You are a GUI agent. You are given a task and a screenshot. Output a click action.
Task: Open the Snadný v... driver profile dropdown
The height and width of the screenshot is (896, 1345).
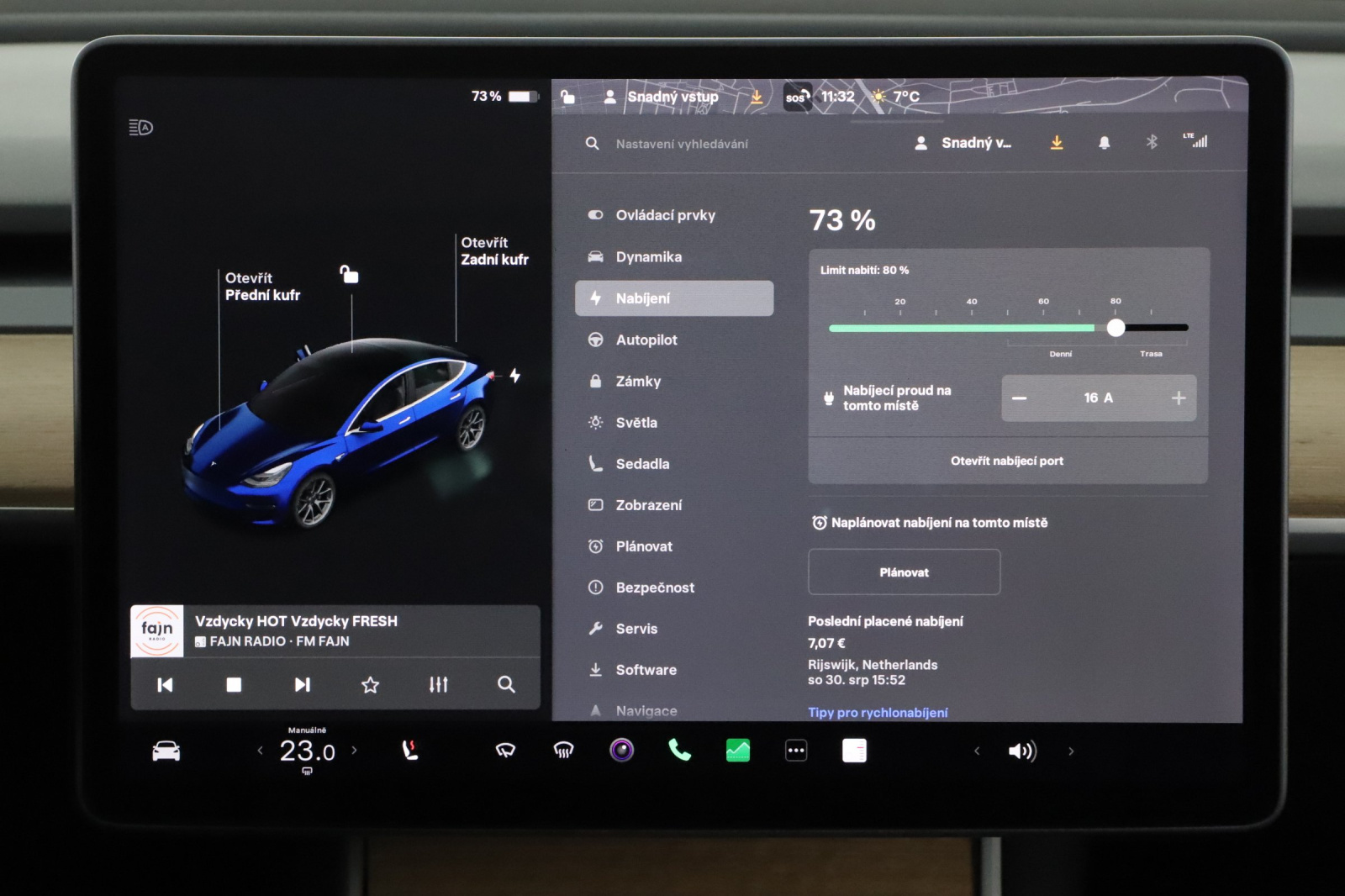click(963, 143)
